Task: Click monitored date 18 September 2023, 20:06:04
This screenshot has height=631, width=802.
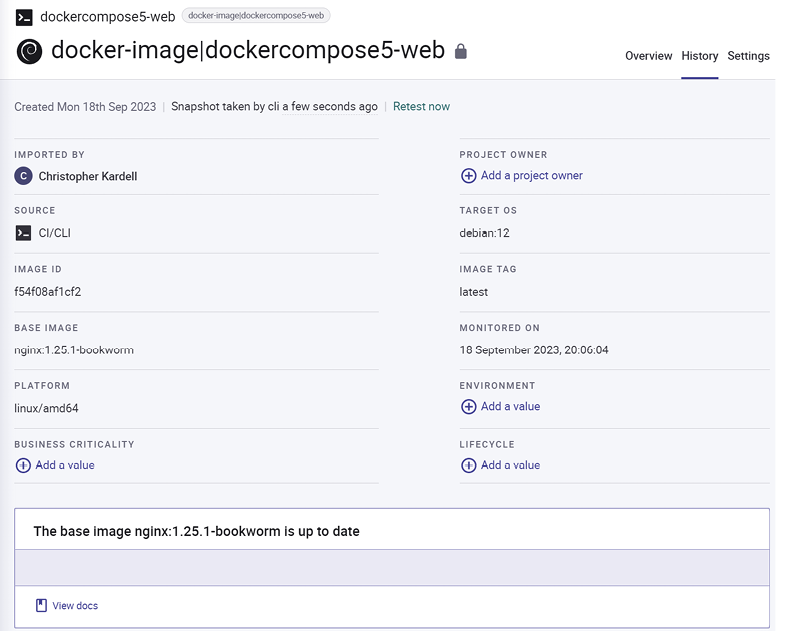Action: click(534, 350)
